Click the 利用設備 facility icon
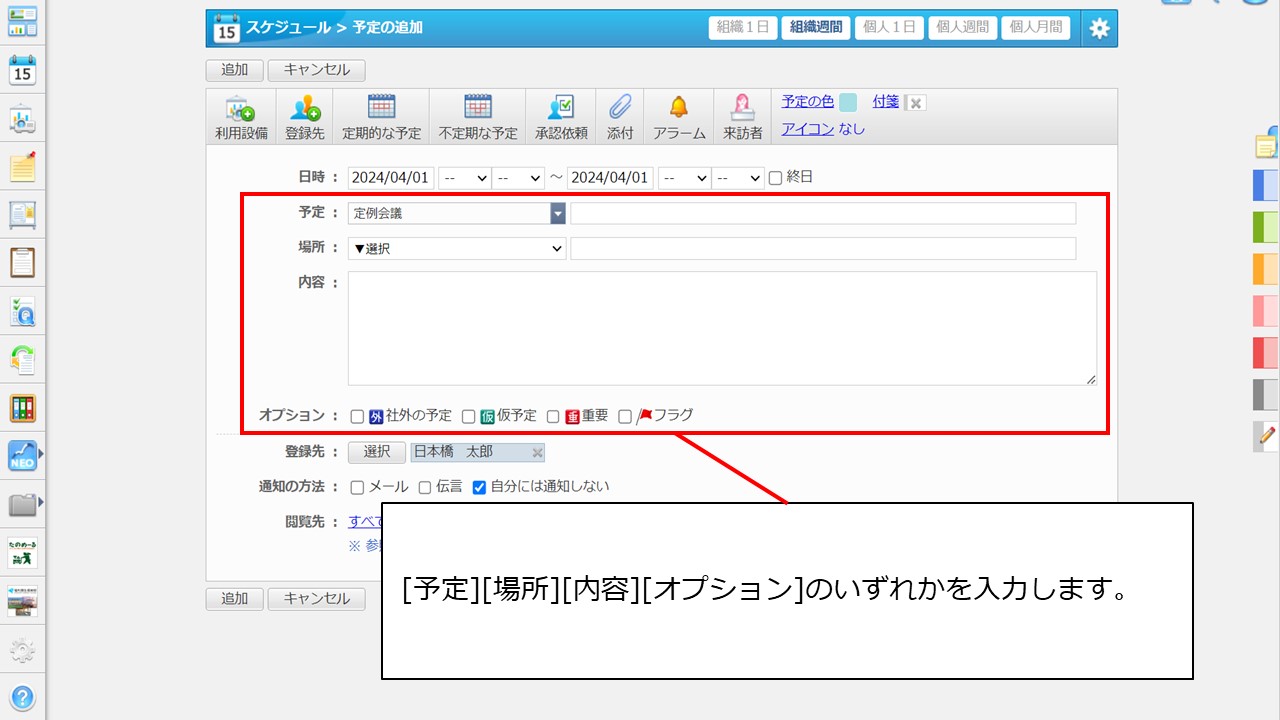This screenshot has width=1280, height=720. (241, 109)
